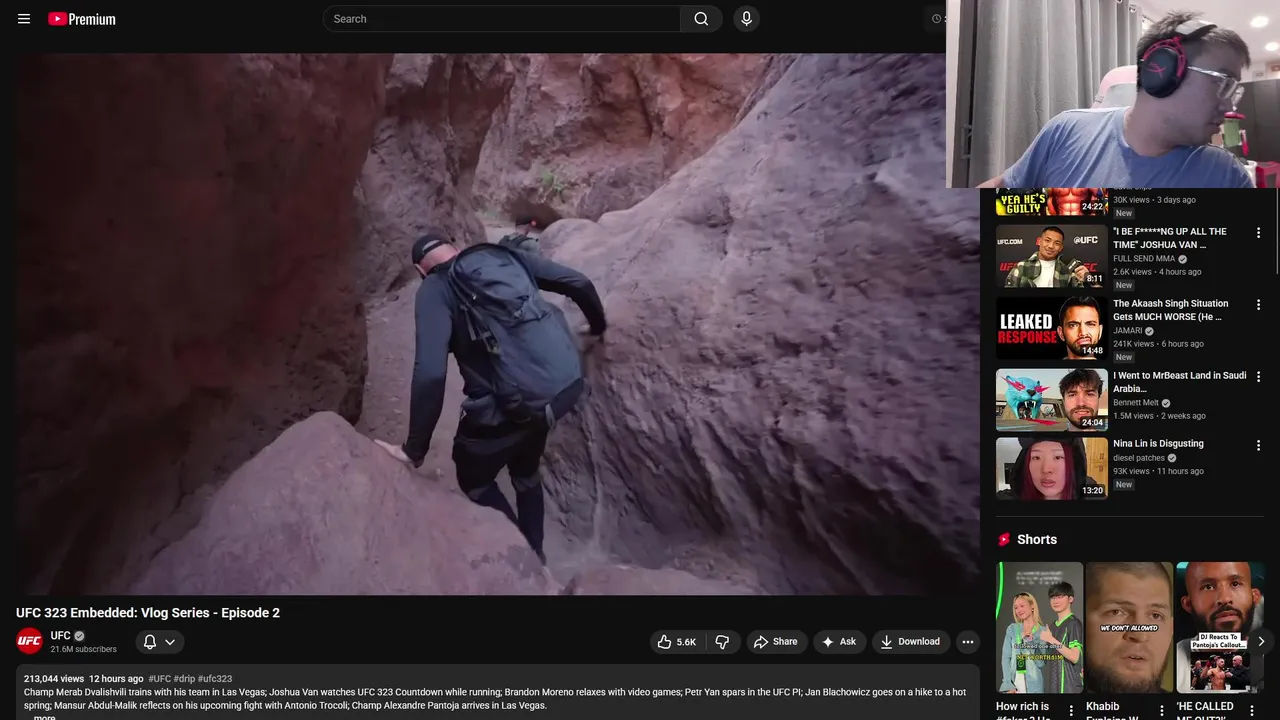The width and height of the screenshot is (1280, 720).
Task: Open the hamburger guide menu
Action: coord(24,19)
